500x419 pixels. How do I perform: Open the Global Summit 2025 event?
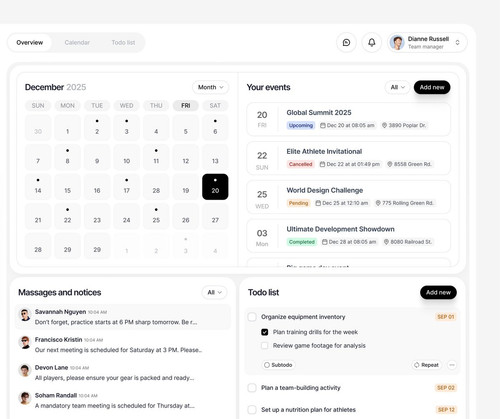[348, 119]
